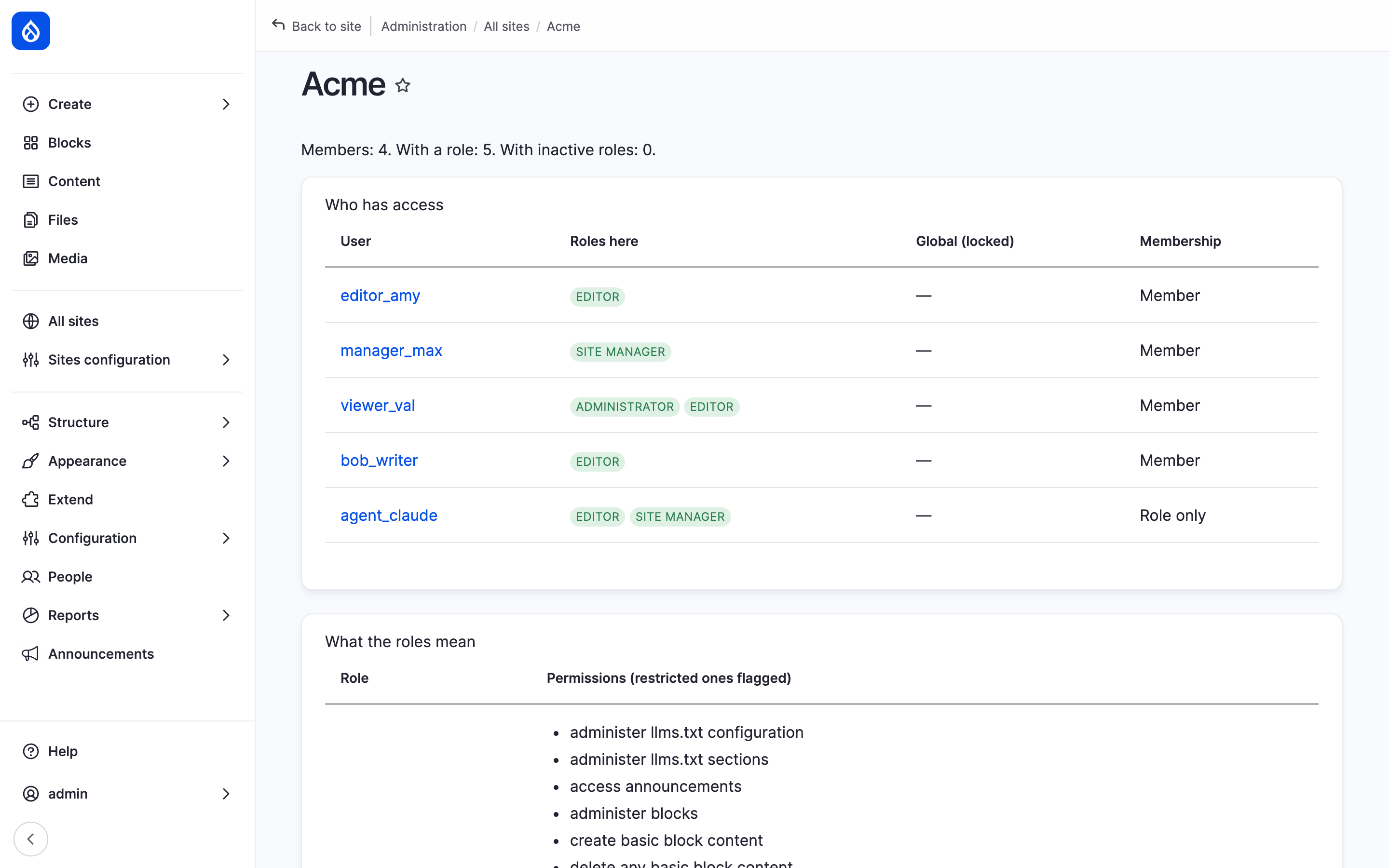Click the Content list icon
The image size is (1389, 868).
click(31, 181)
